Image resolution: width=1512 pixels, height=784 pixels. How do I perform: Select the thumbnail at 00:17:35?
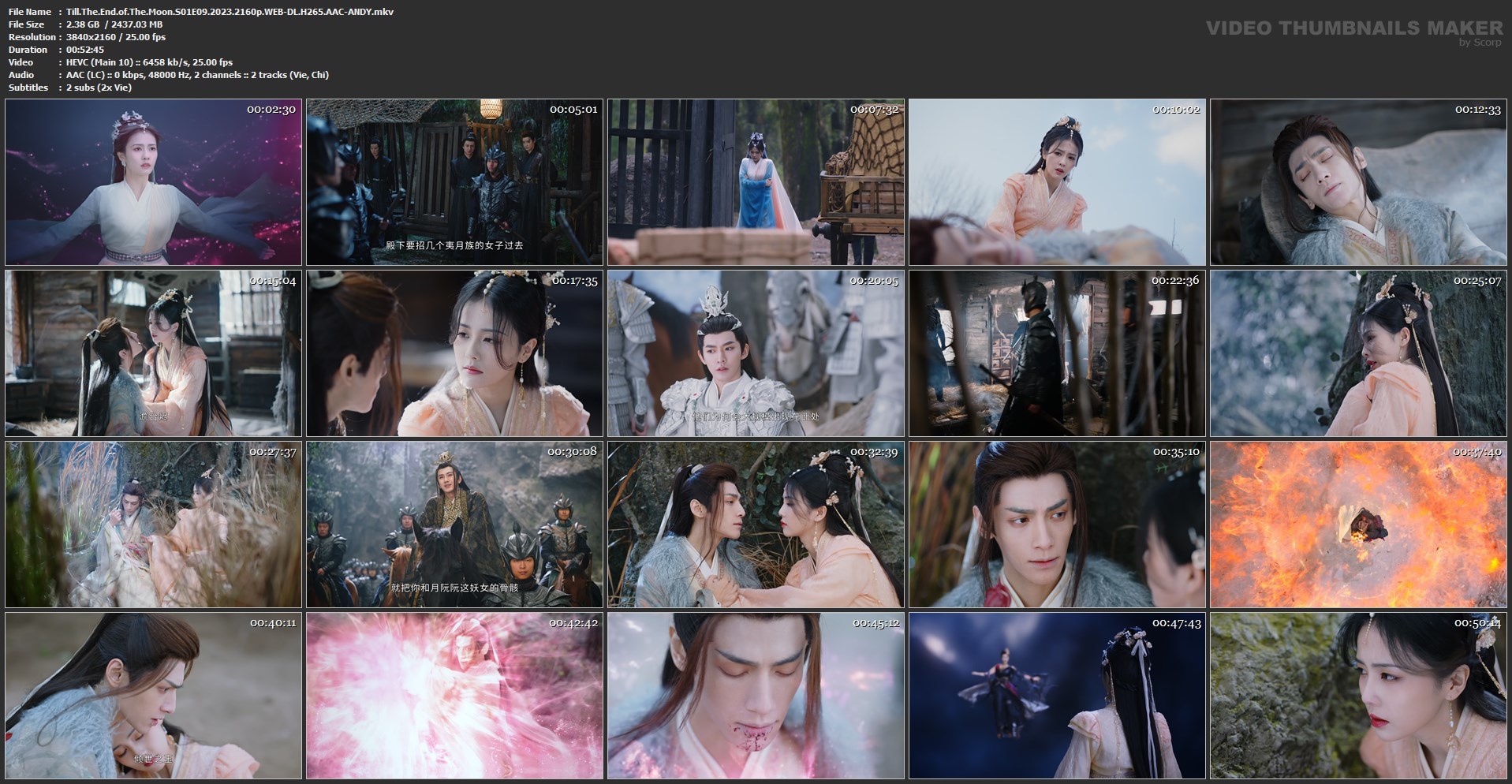[x=455, y=353]
